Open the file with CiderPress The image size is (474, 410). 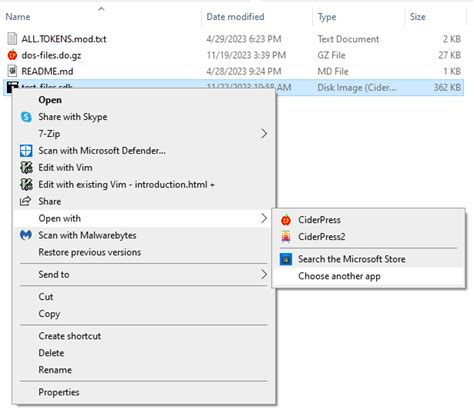pyautogui.click(x=369, y=220)
